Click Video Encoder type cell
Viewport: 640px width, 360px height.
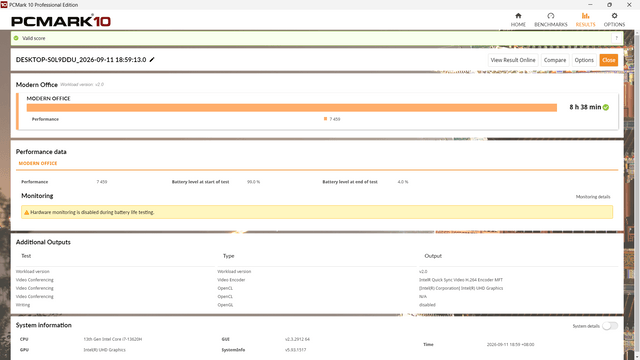pyautogui.click(x=231, y=280)
